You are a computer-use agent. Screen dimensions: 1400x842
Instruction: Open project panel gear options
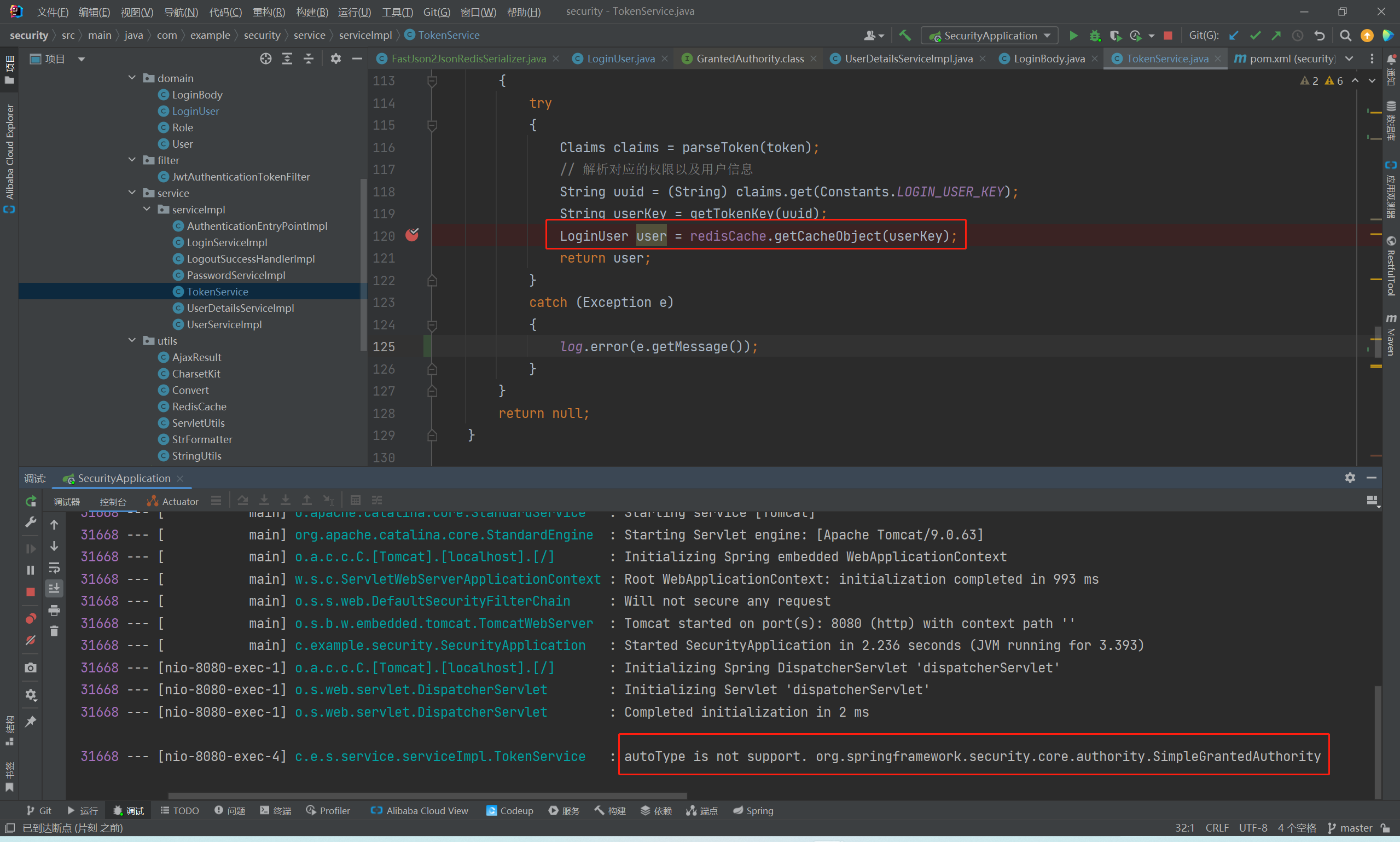coord(336,59)
